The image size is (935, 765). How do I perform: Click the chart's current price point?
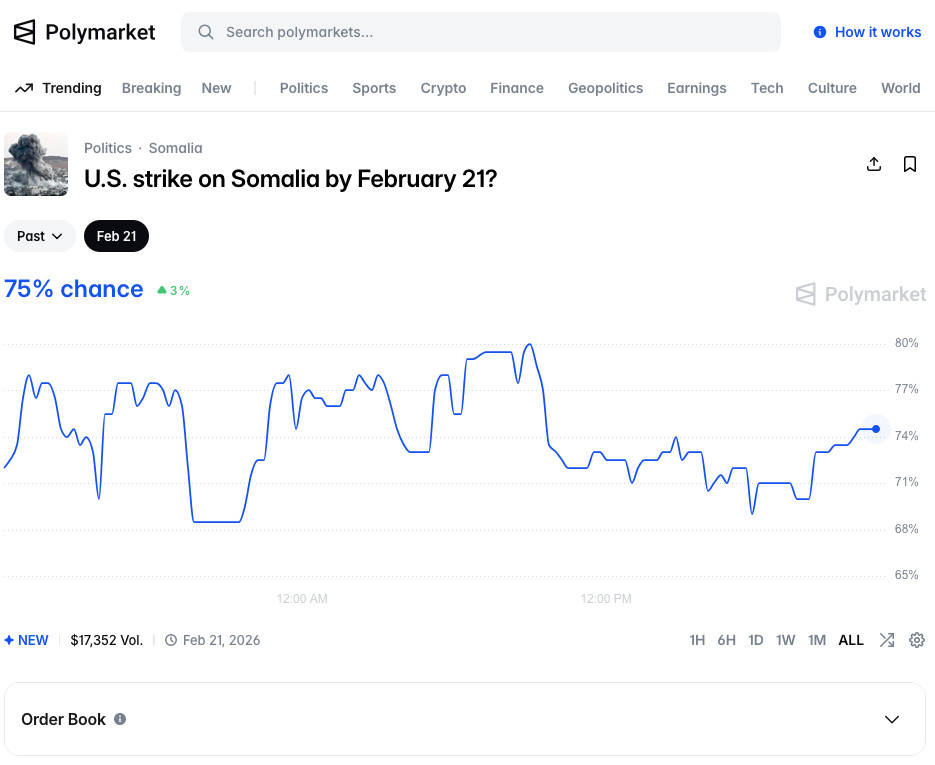point(876,429)
